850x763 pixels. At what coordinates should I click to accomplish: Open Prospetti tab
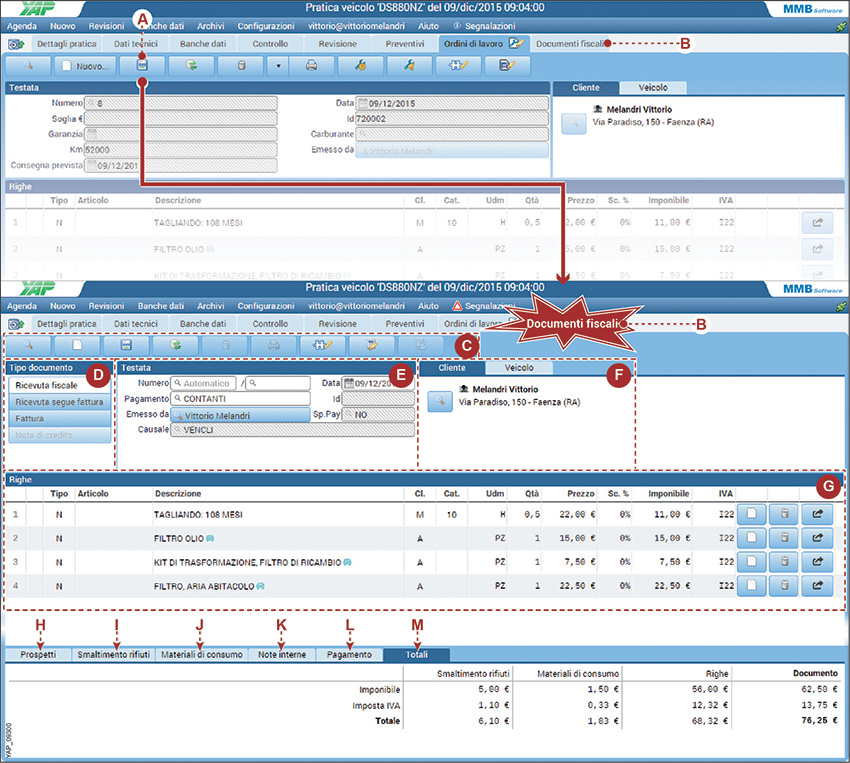tap(38, 655)
